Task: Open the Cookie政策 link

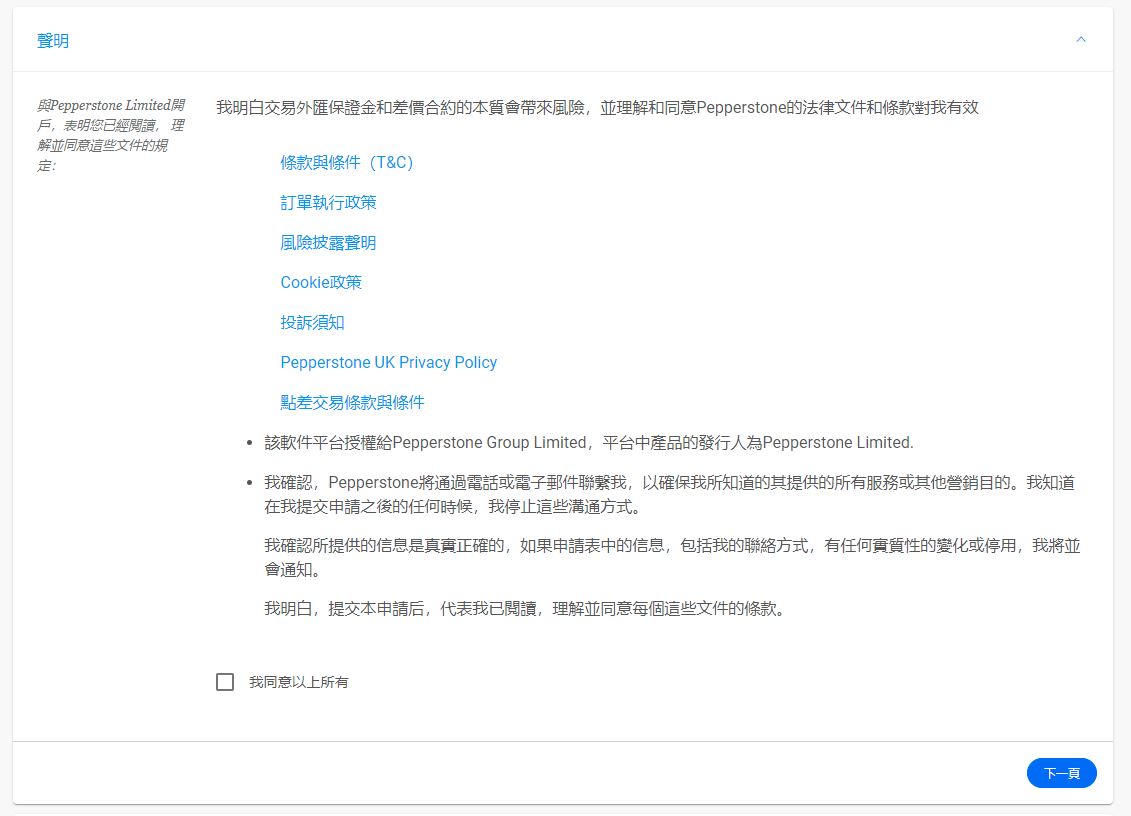Action: tap(322, 282)
